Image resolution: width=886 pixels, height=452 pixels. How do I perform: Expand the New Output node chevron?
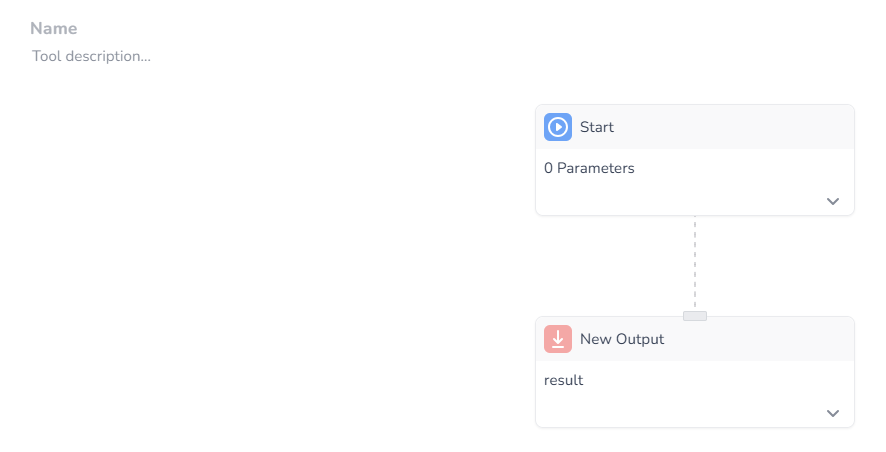pyautogui.click(x=833, y=413)
